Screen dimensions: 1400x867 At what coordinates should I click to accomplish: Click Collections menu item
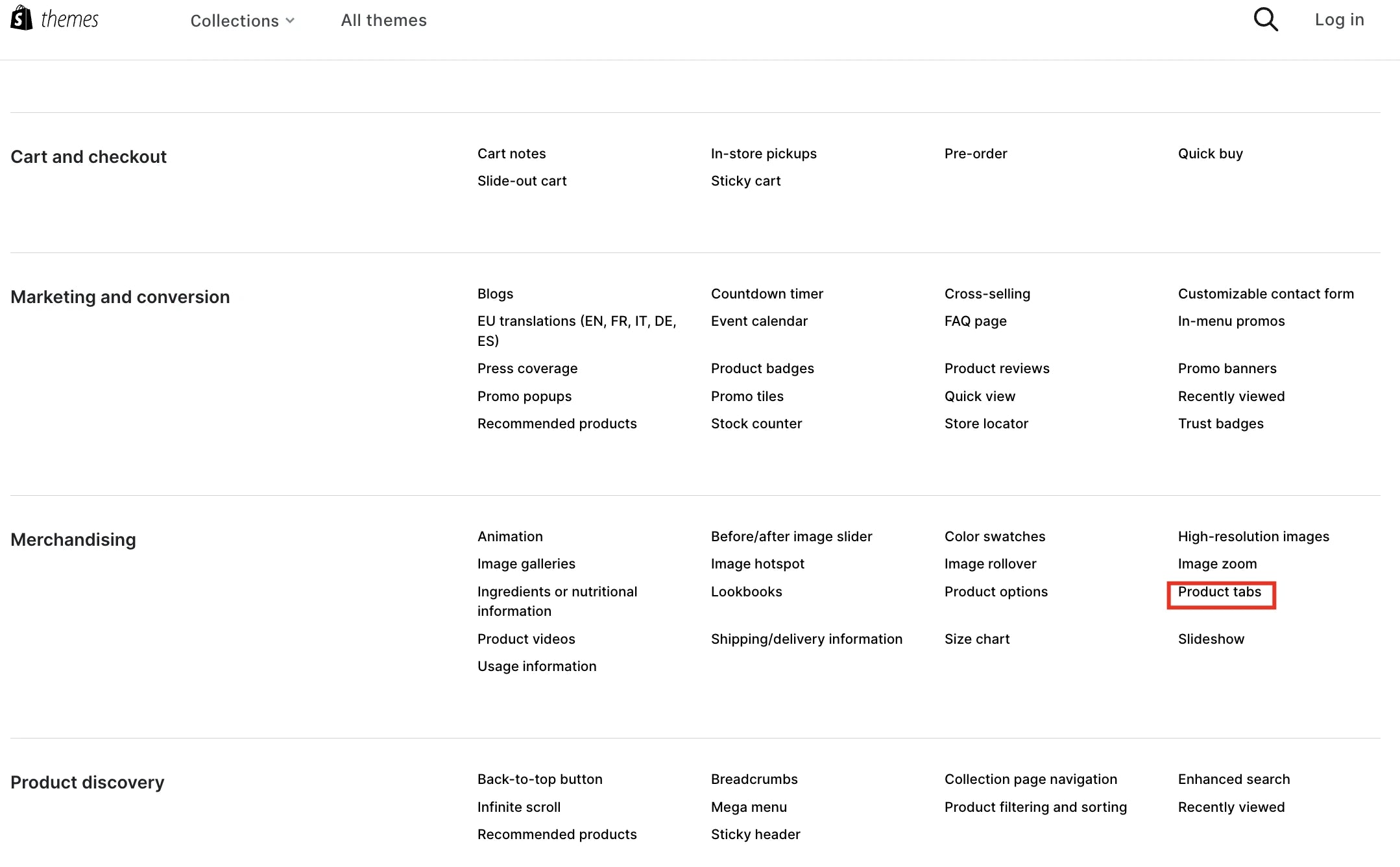click(x=243, y=20)
